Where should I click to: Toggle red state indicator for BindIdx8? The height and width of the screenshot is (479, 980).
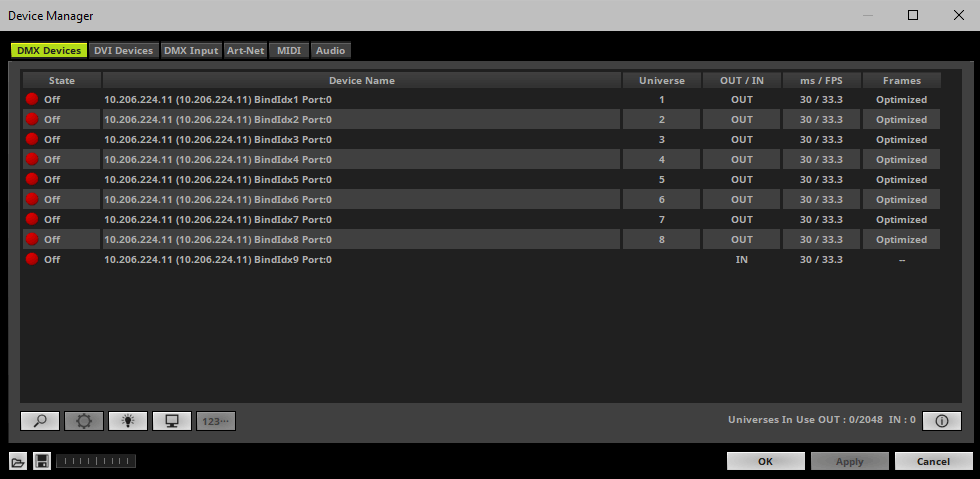32,239
